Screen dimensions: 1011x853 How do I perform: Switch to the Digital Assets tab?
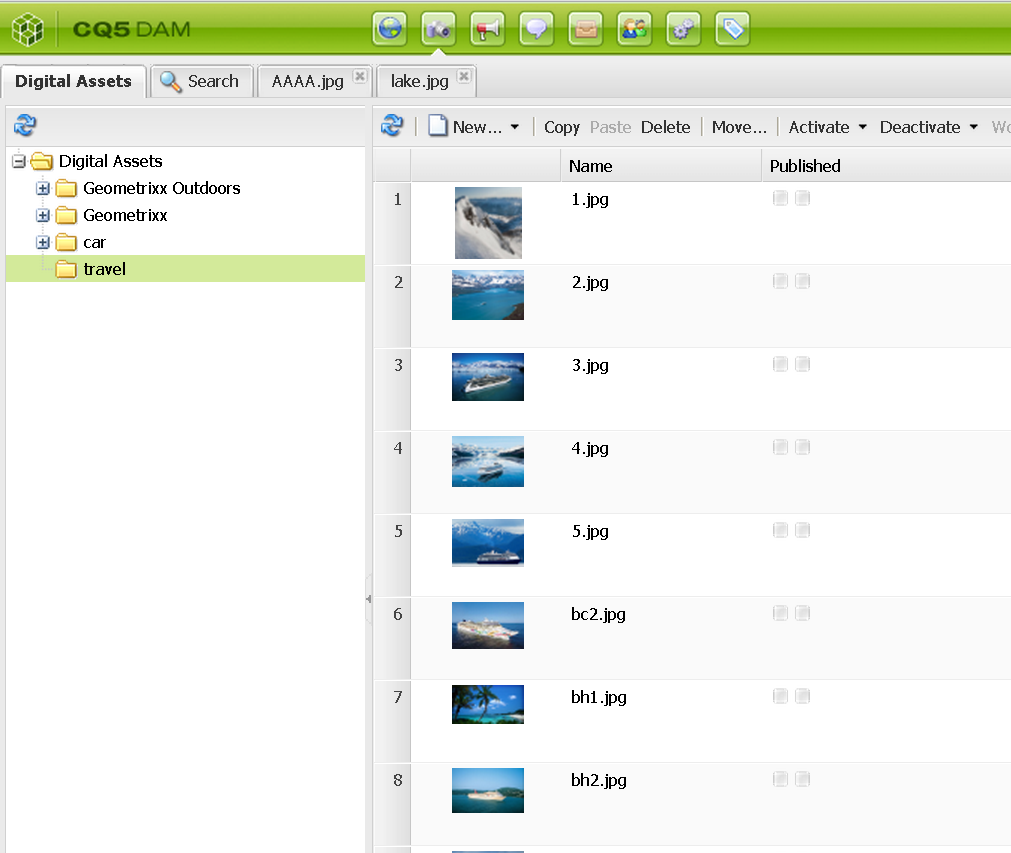coord(74,81)
